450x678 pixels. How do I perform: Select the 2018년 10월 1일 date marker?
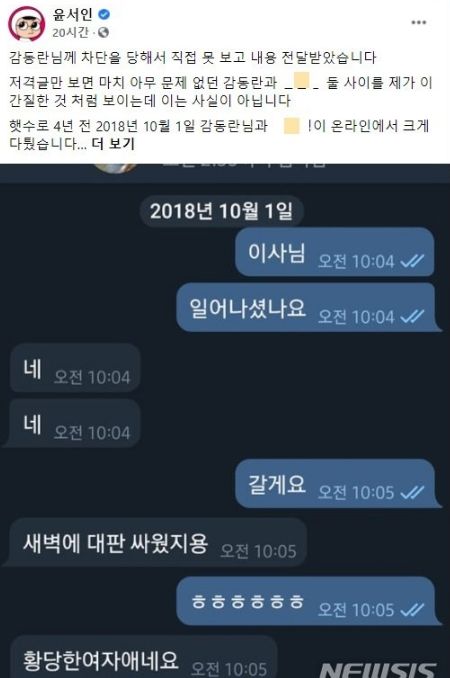pyautogui.click(x=221, y=211)
